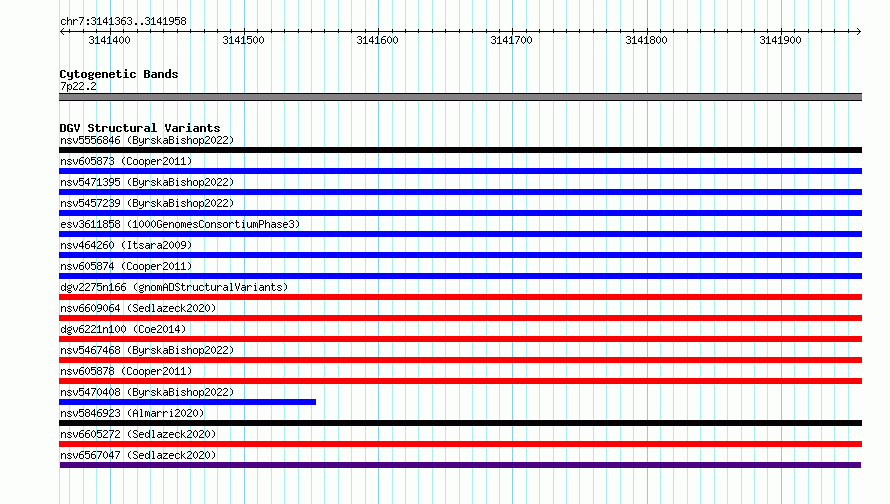Click the red nsv605878 variant bar
This screenshot has height=504, width=890.
click(460, 381)
